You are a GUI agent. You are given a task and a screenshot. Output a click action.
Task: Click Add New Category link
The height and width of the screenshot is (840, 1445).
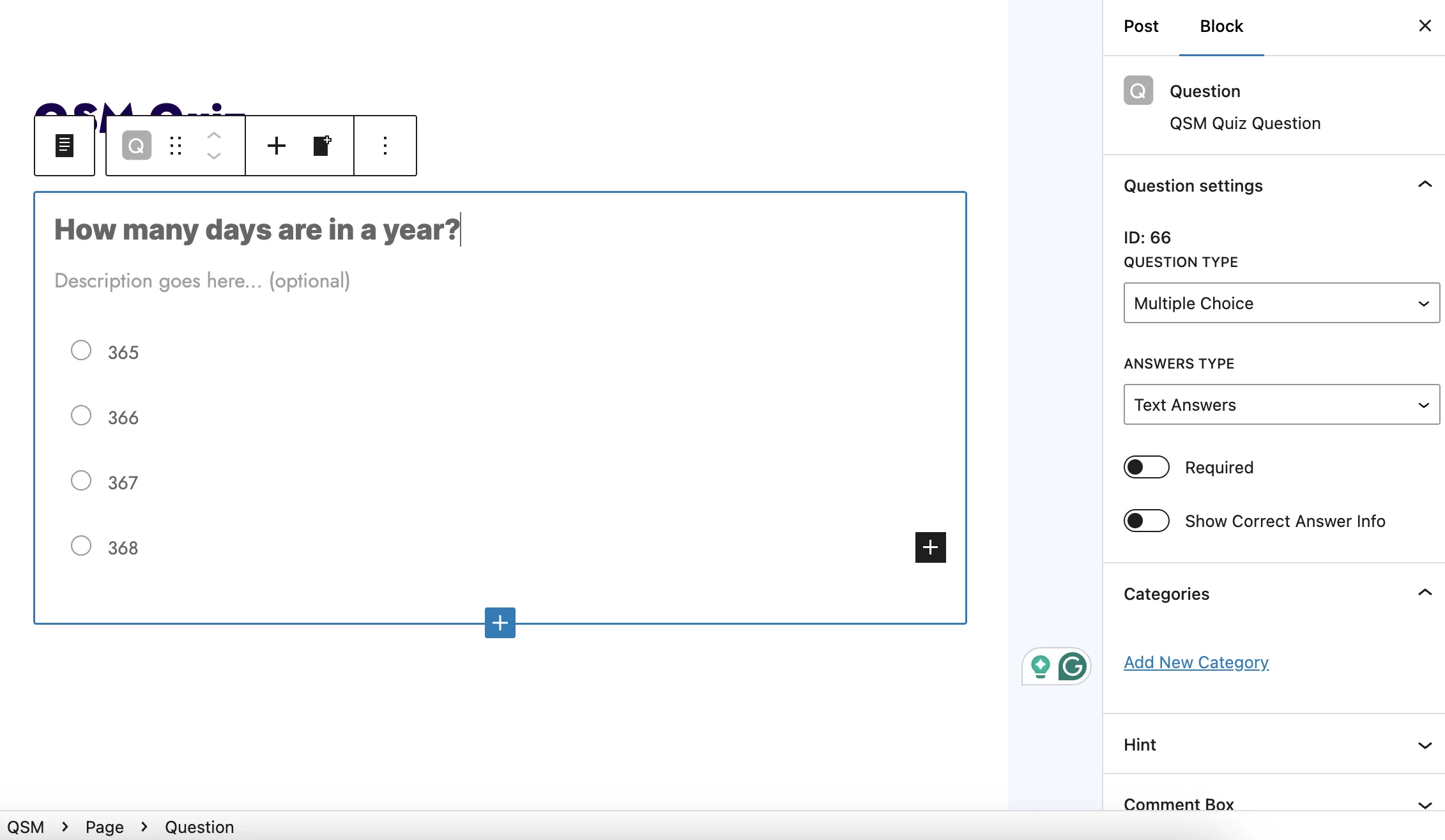1196,662
